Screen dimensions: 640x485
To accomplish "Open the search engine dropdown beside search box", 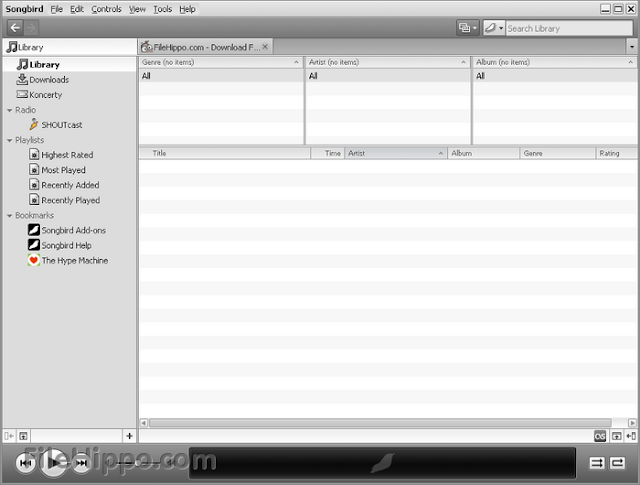I will pyautogui.click(x=494, y=28).
